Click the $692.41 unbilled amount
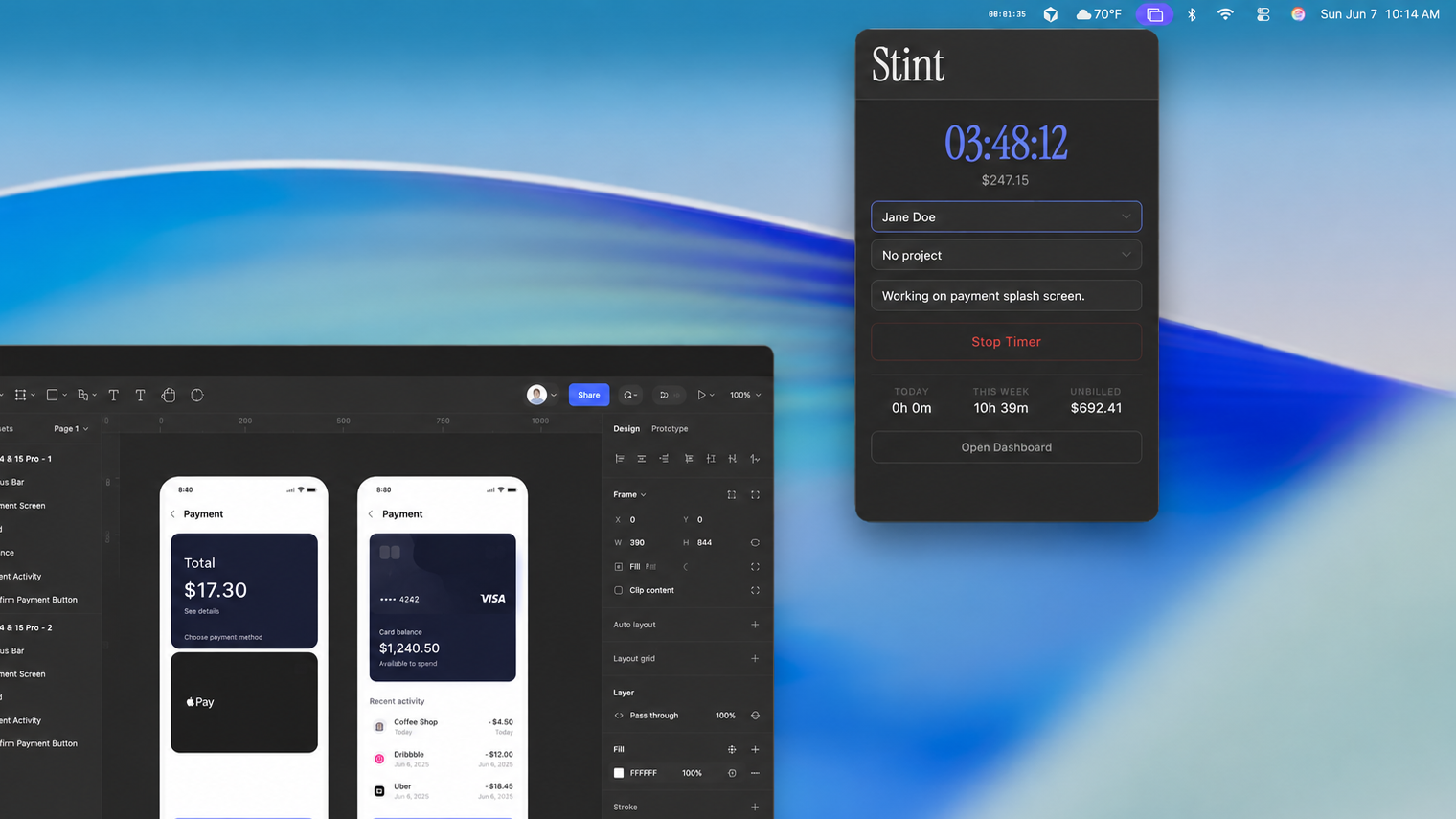The height and width of the screenshot is (819, 1456). pyautogui.click(x=1096, y=408)
